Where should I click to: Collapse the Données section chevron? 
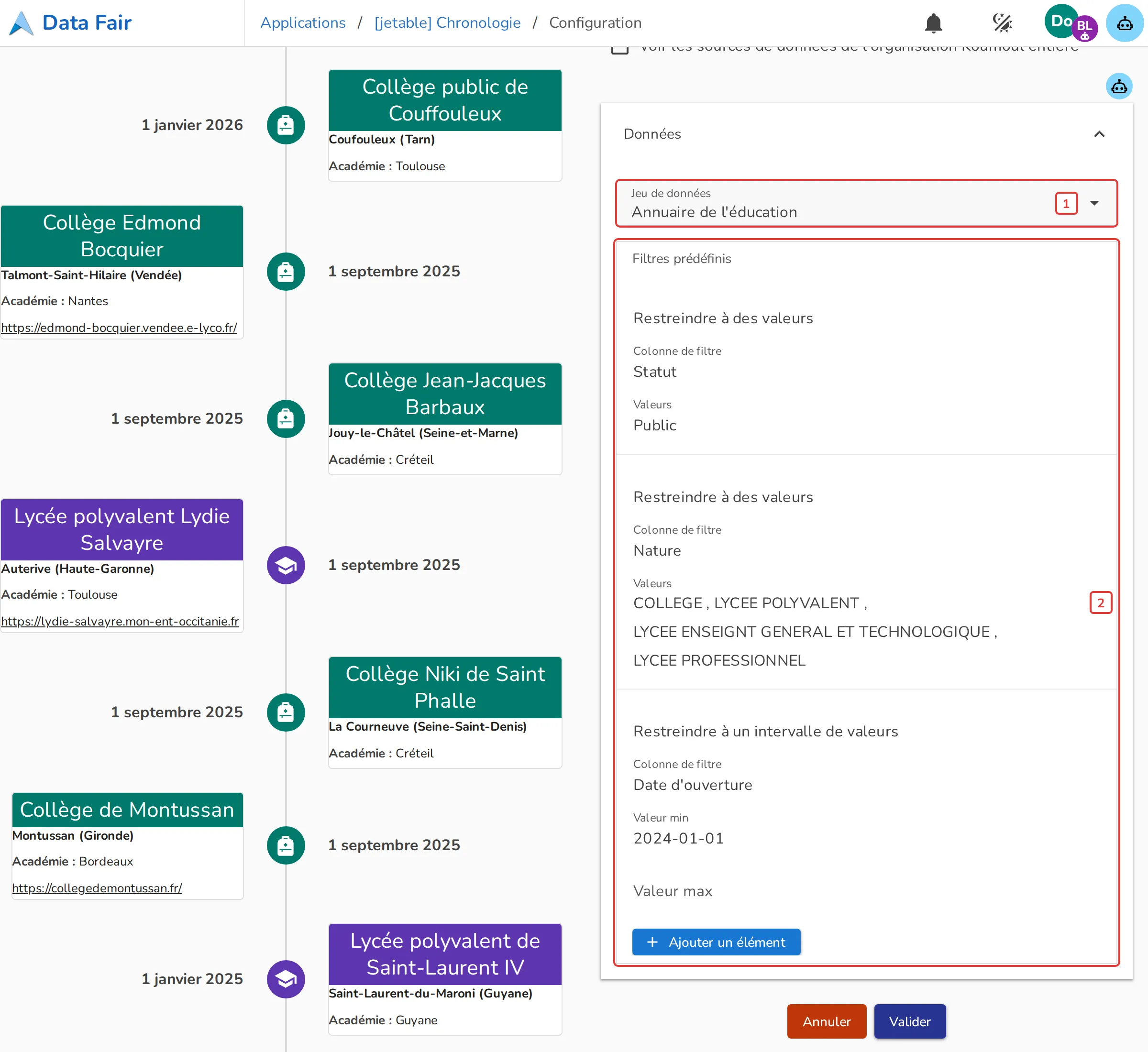(1099, 134)
